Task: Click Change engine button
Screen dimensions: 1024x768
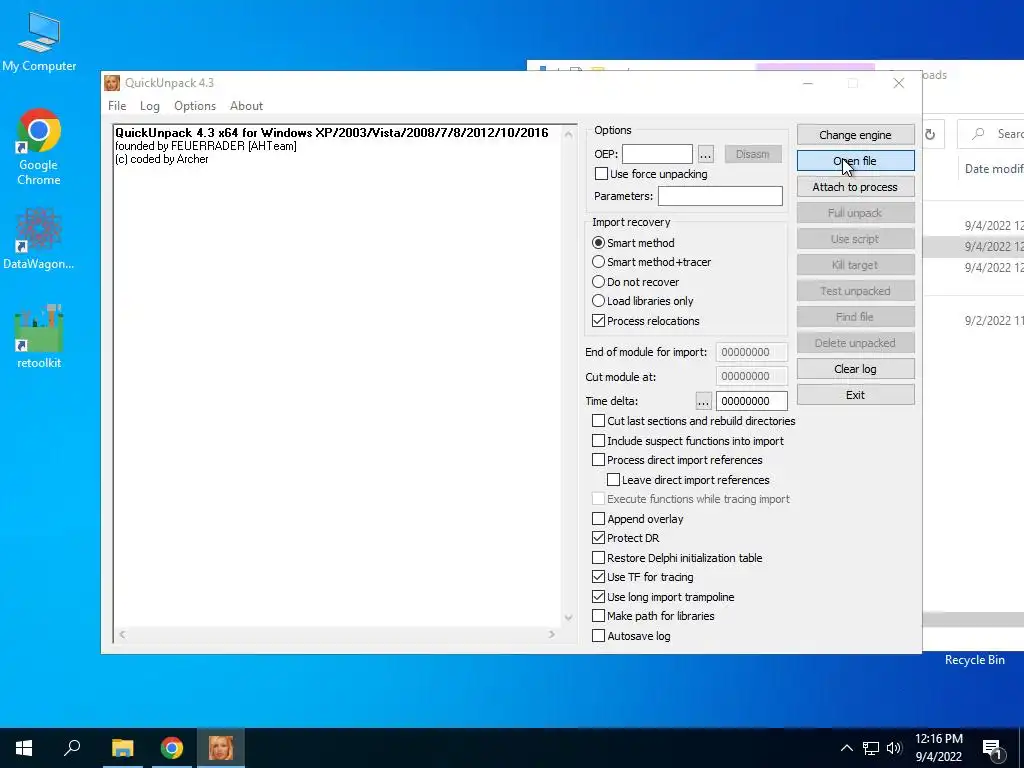Action: click(855, 135)
